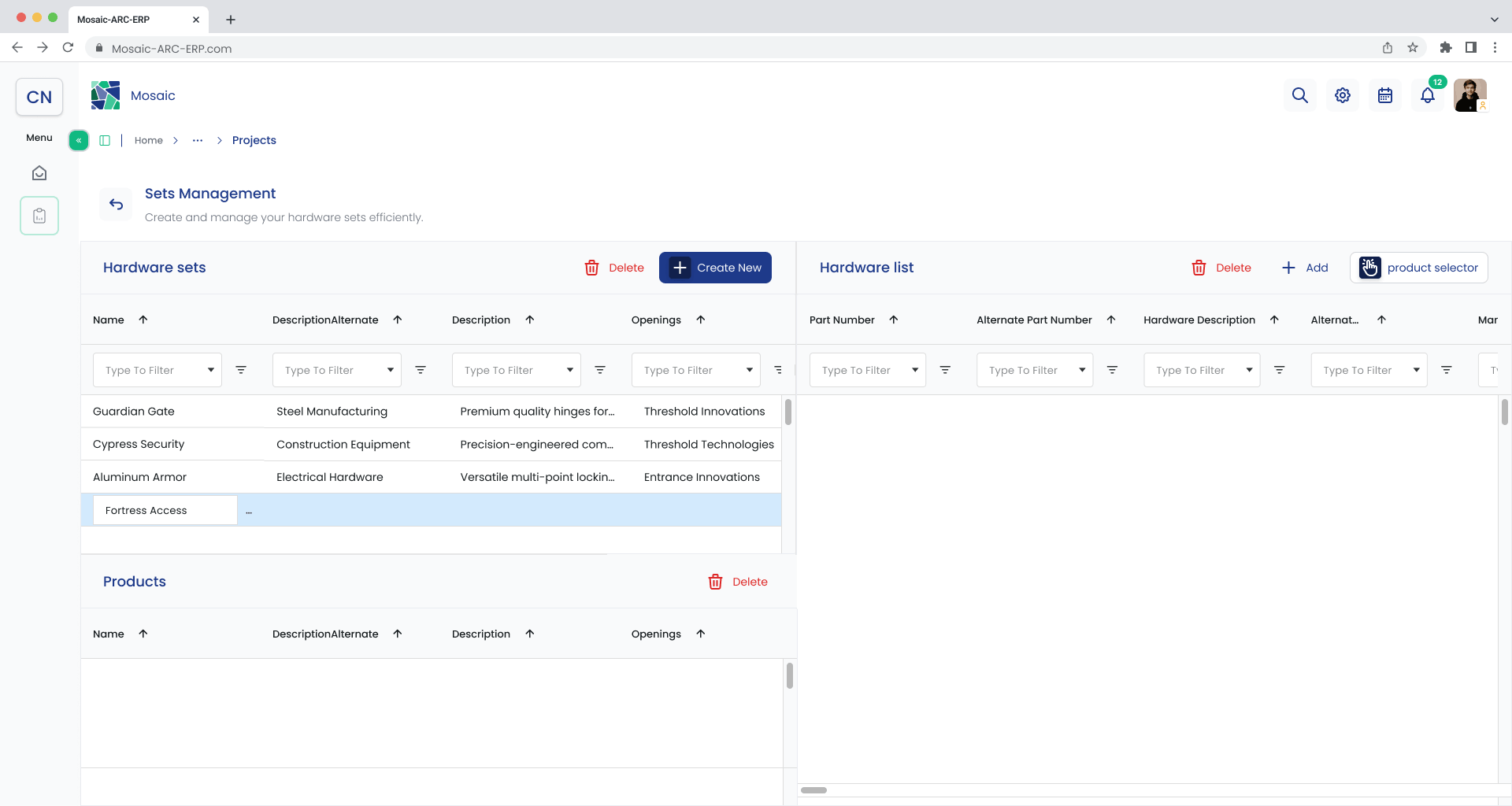Click filter options icon for Name column

(241, 370)
